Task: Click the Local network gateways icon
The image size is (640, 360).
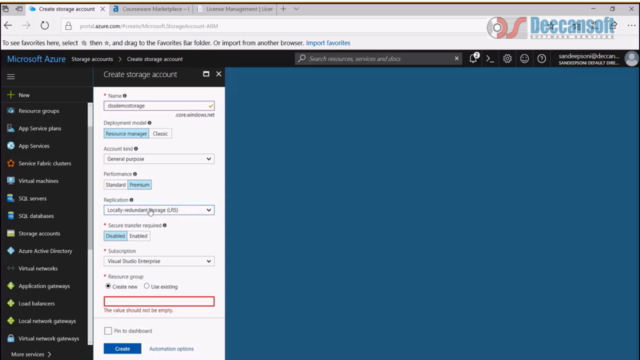Action: (11, 321)
